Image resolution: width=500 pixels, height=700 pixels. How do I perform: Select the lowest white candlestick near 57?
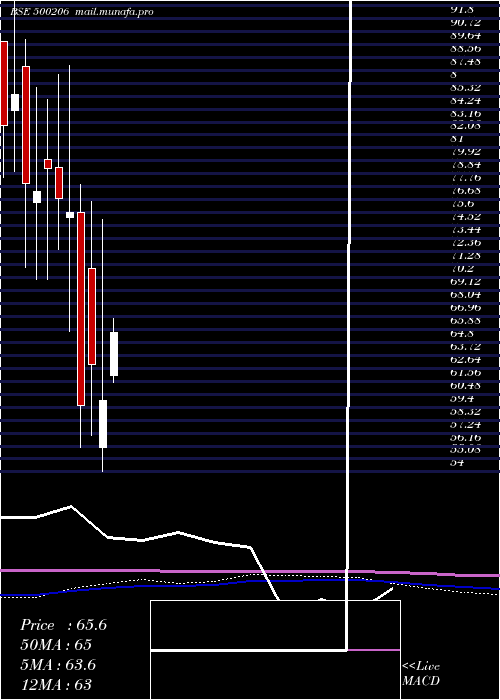click(103, 424)
